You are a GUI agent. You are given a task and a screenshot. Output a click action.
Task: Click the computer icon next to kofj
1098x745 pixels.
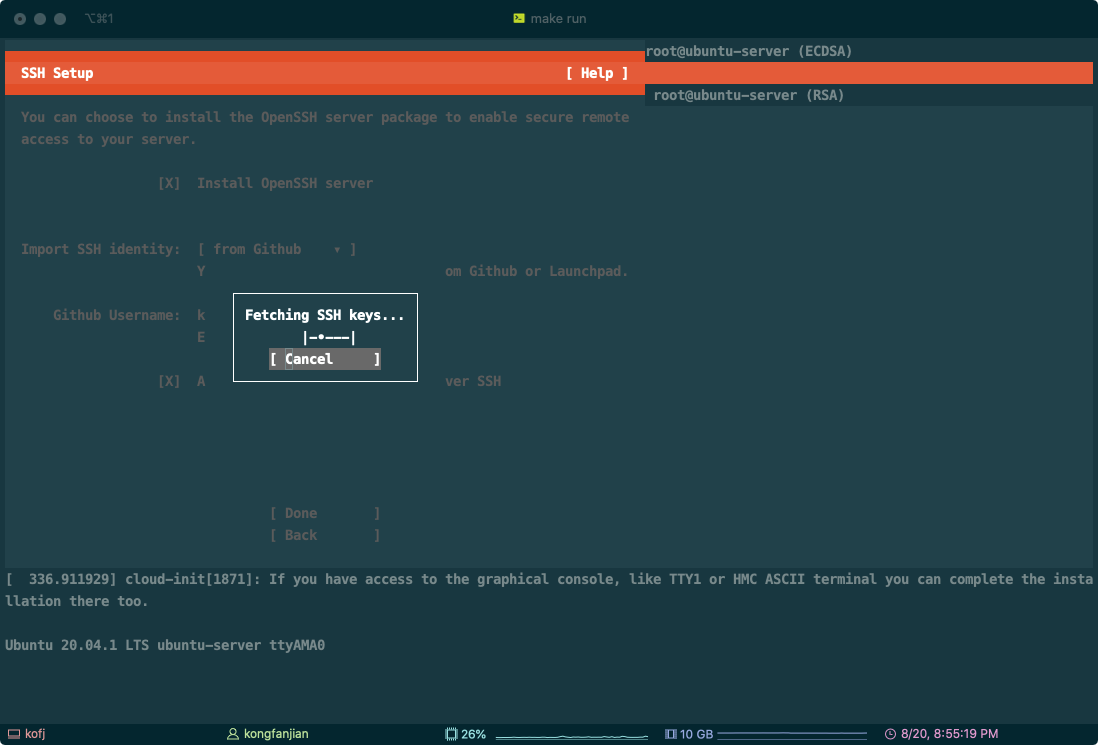click(13, 734)
